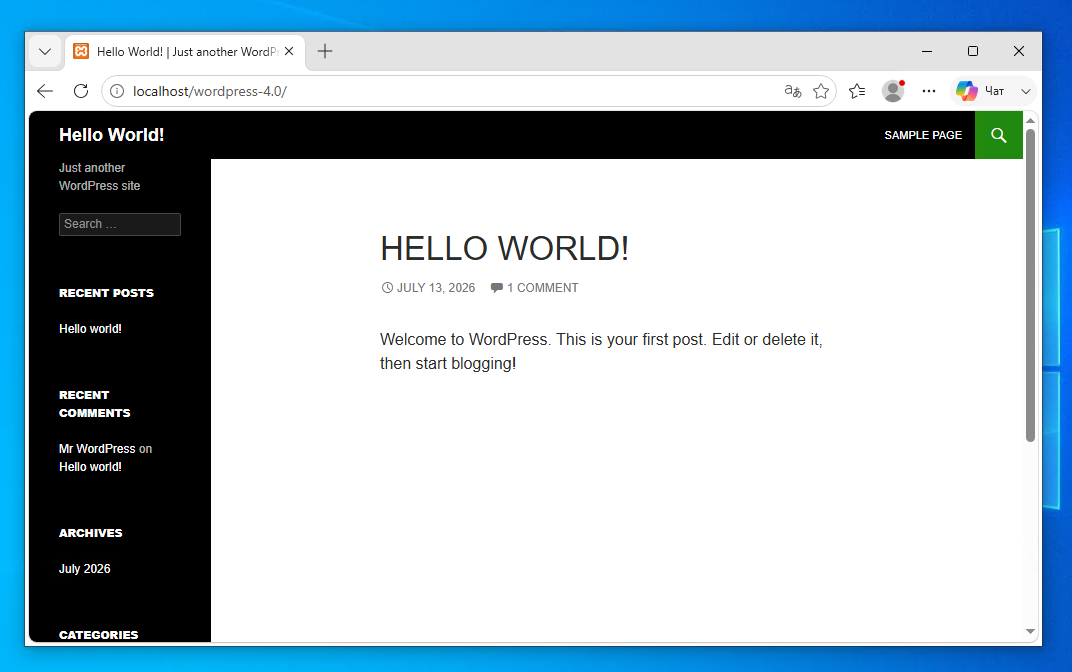The image size is (1072, 672).
Task: Open the favorites list icon
Action: [x=857, y=91]
